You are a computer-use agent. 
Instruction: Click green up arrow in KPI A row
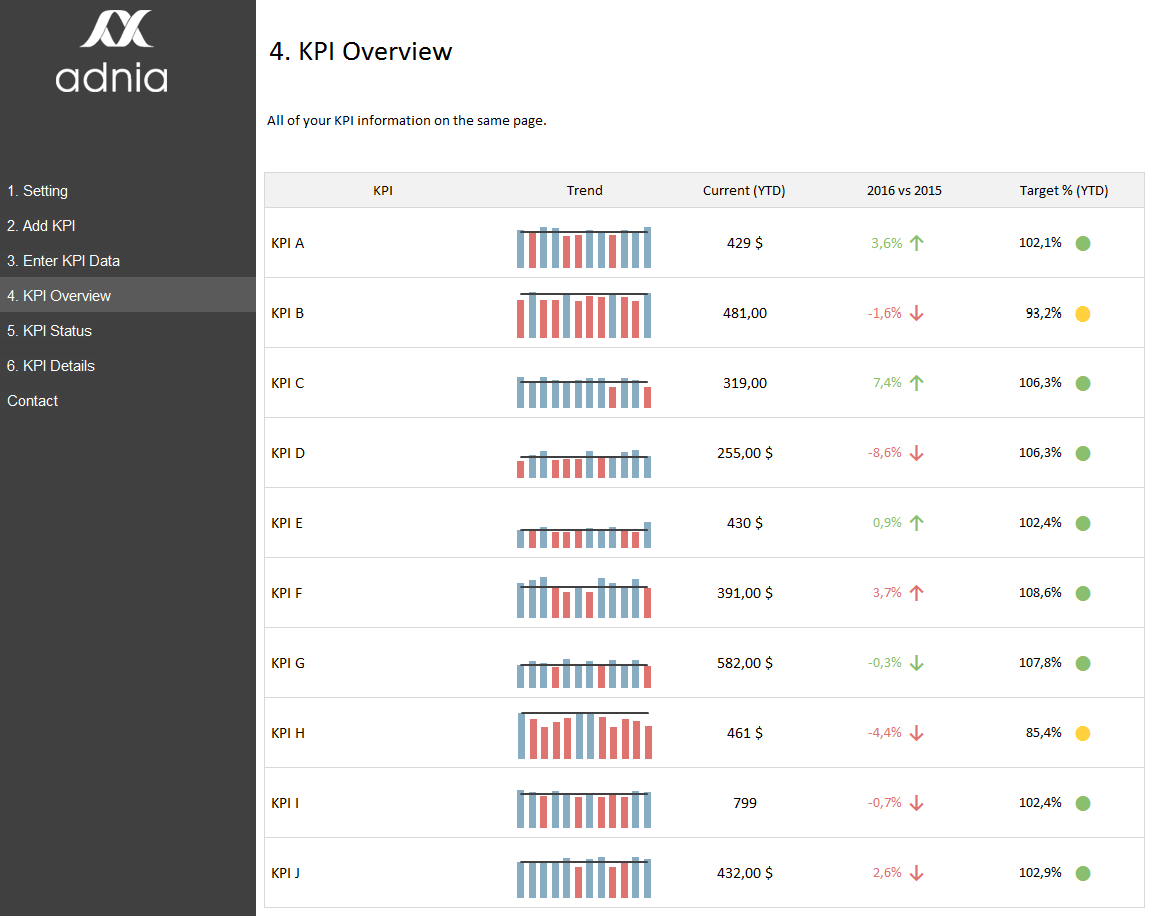[x=917, y=243]
